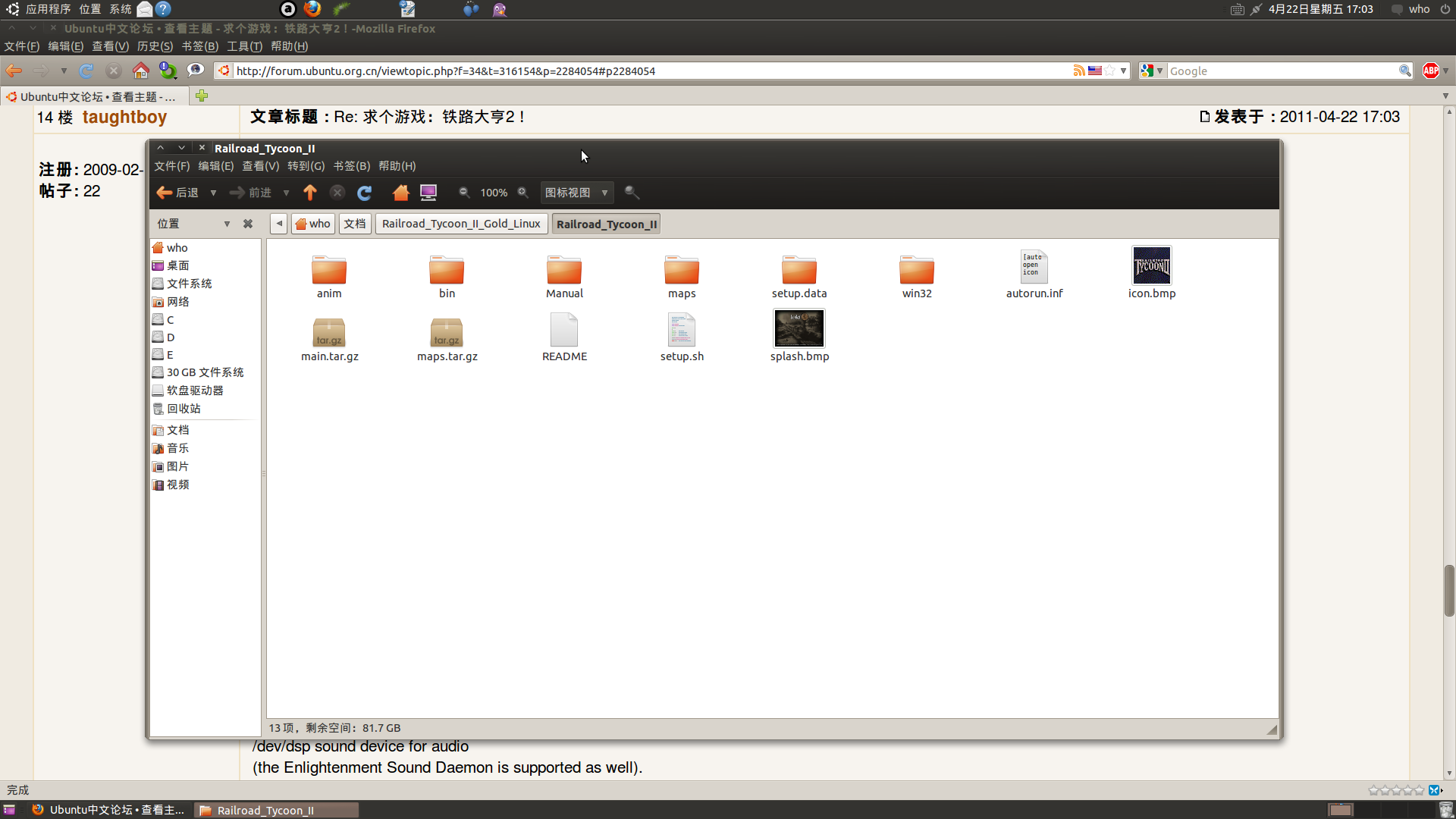The width and height of the screenshot is (1456, 819).
Task: Close the Nautilus sidebar pane
Action: [247, 224]
